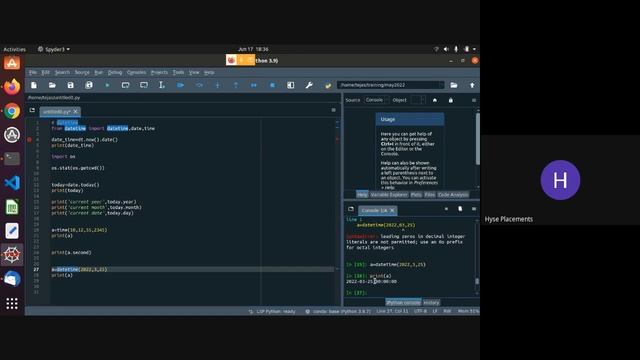The height and width of the screenshot is (360, 640).
Task: Open editor pane options menu
Action: click(333, 110)
